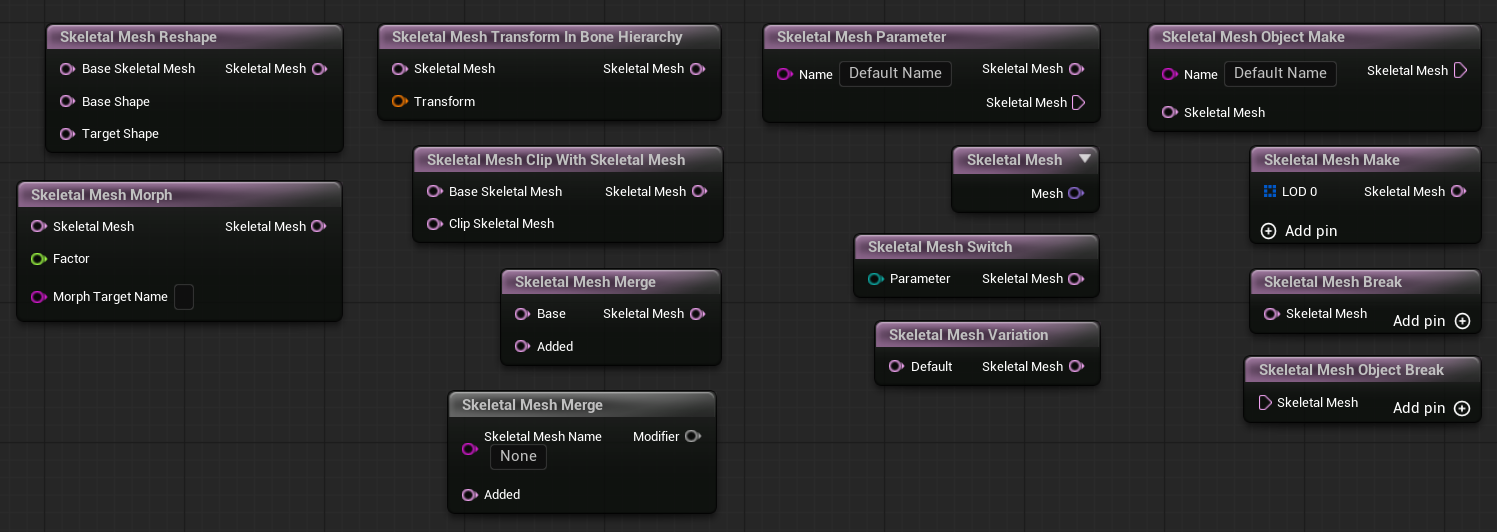Click the Skeletal Mesh object pin on Object Break
Screen dimensions: 1497x532
[1265, 403]
